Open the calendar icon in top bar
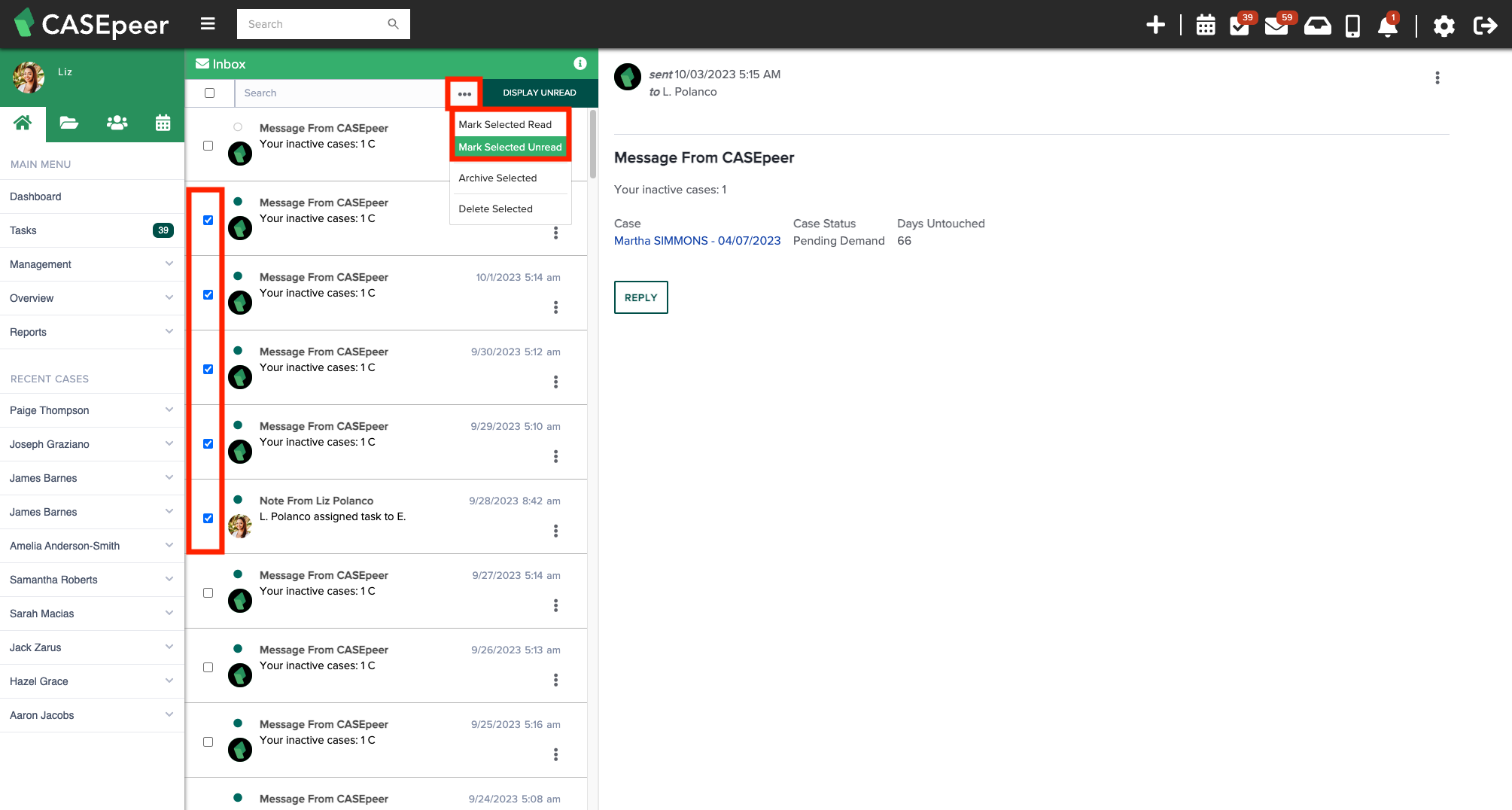 (1206, 25)
